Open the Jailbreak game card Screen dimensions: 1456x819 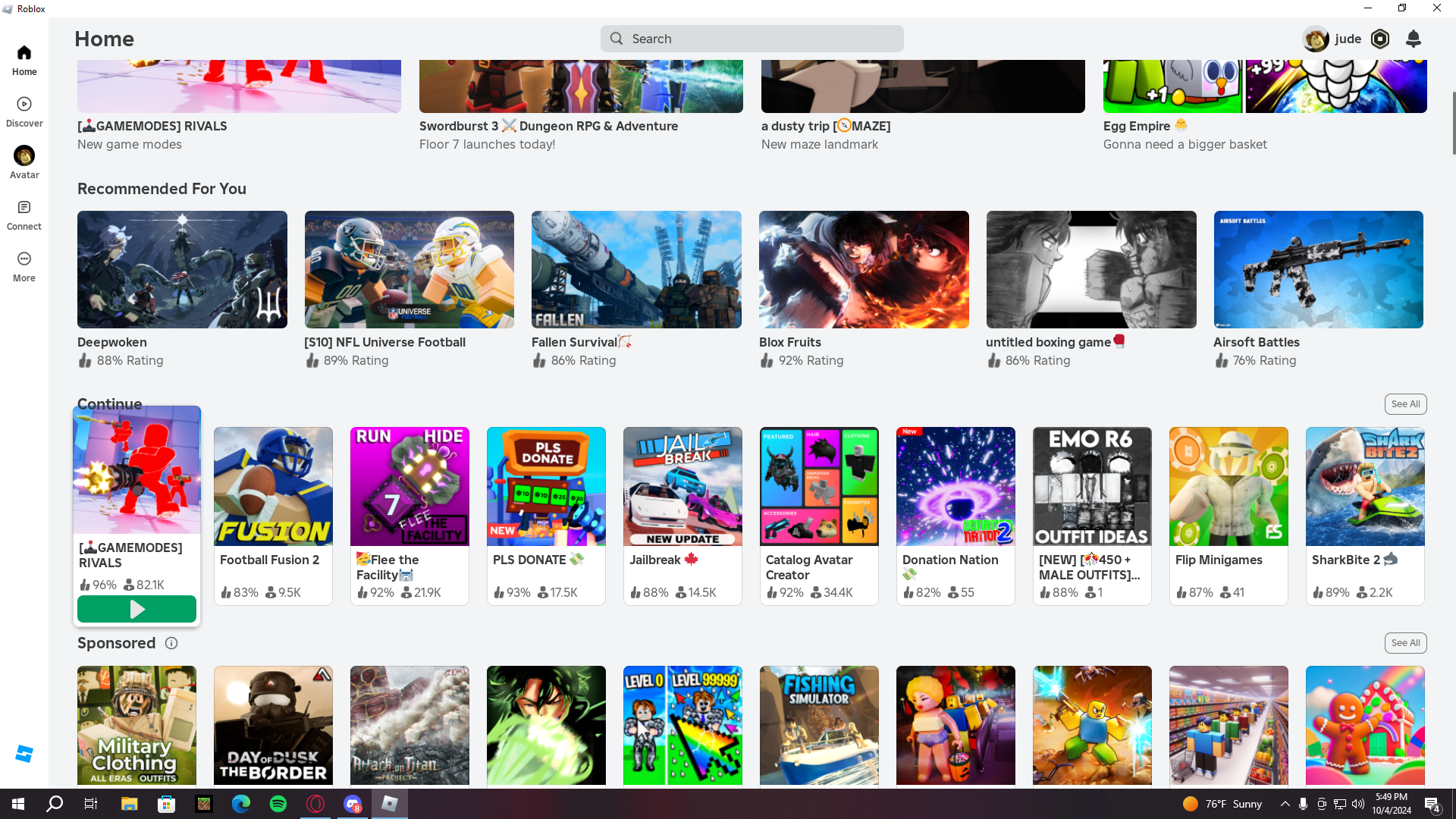coord(682,516)
